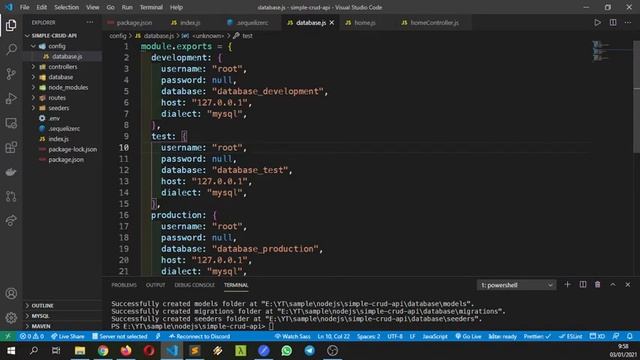Open the remote window indicator in status bar
640x360 pixels.
click(x=7, y=336)
